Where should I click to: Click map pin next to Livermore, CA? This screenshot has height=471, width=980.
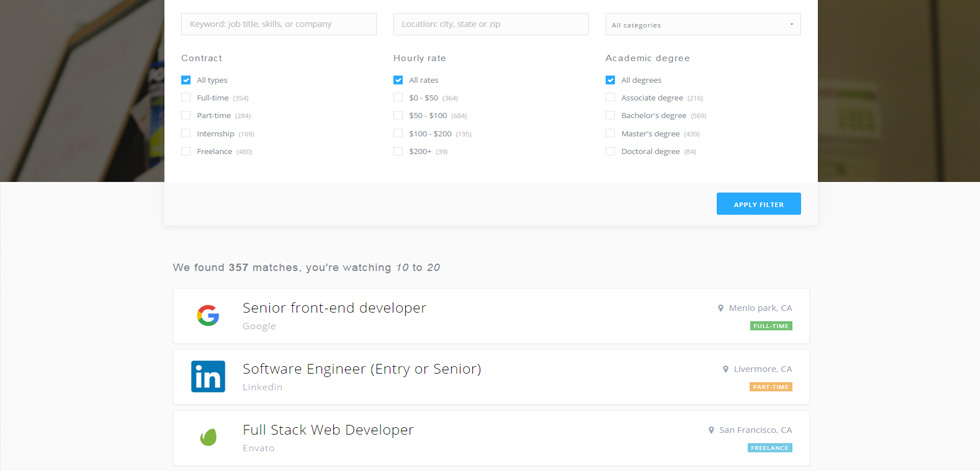coord(726,369)
